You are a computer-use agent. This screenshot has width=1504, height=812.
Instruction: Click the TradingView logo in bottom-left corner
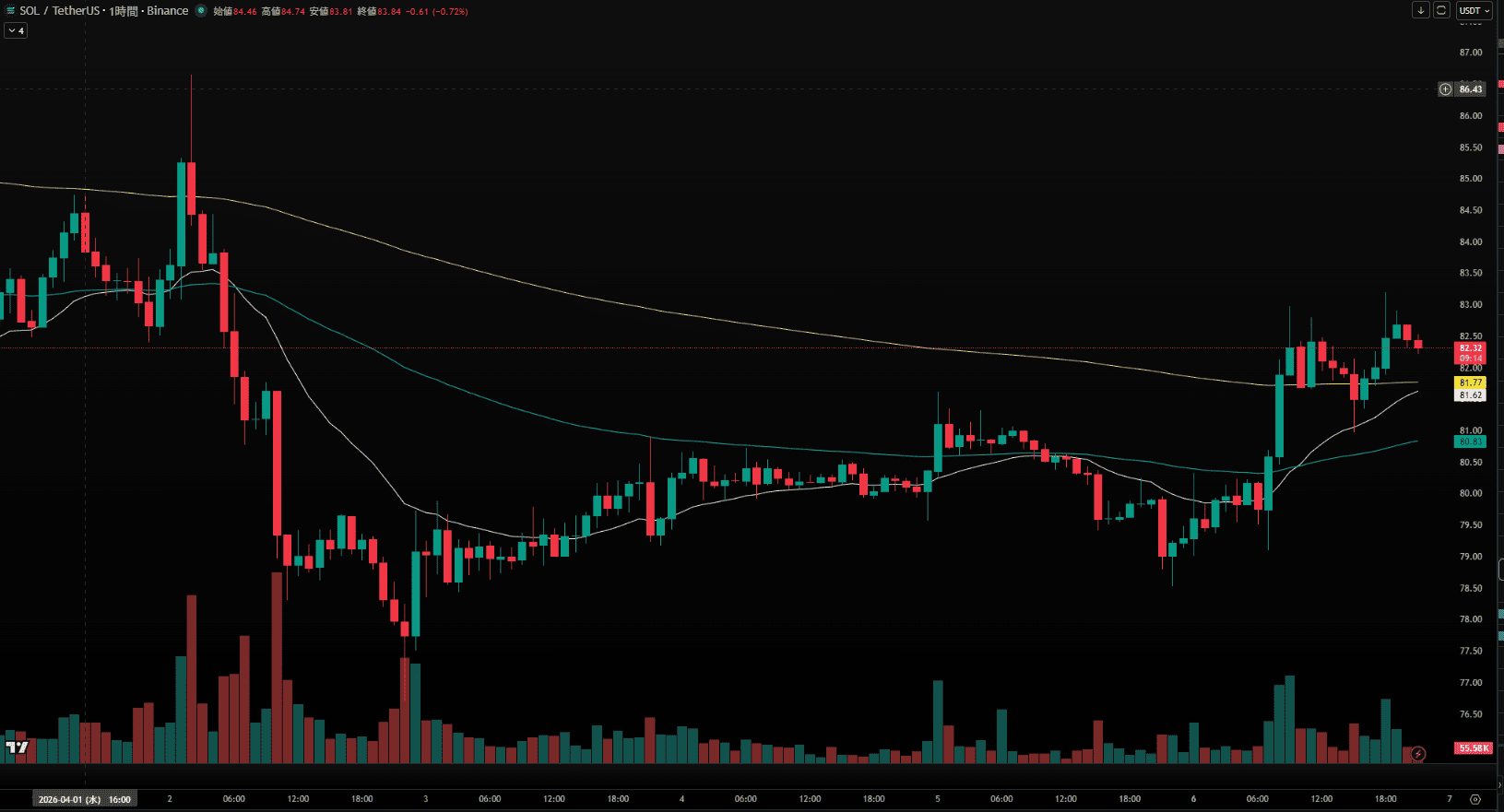pyautogui.click(x=17, y=747)
